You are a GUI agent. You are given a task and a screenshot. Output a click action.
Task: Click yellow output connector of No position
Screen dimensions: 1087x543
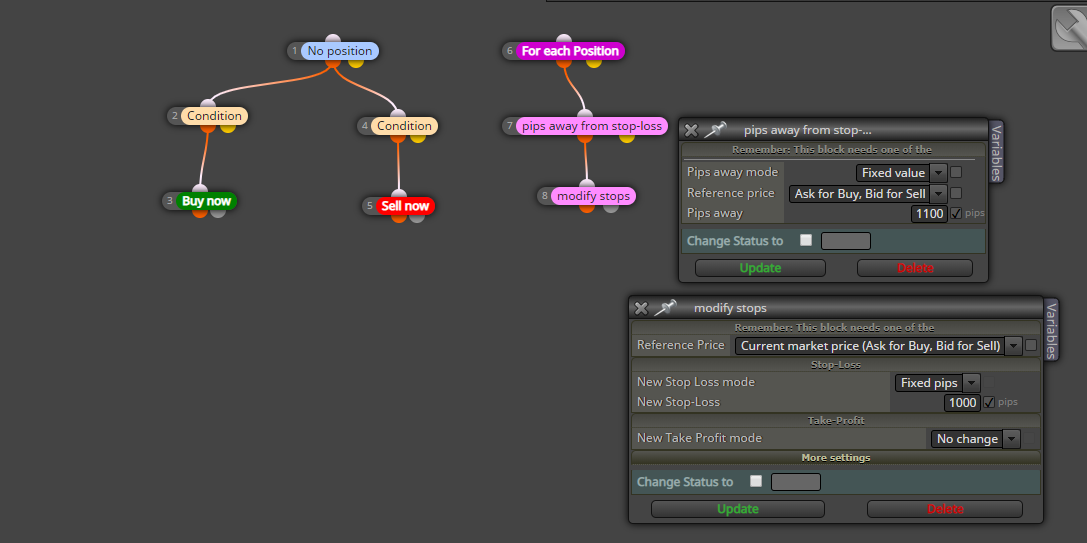[x=356, y=62]
